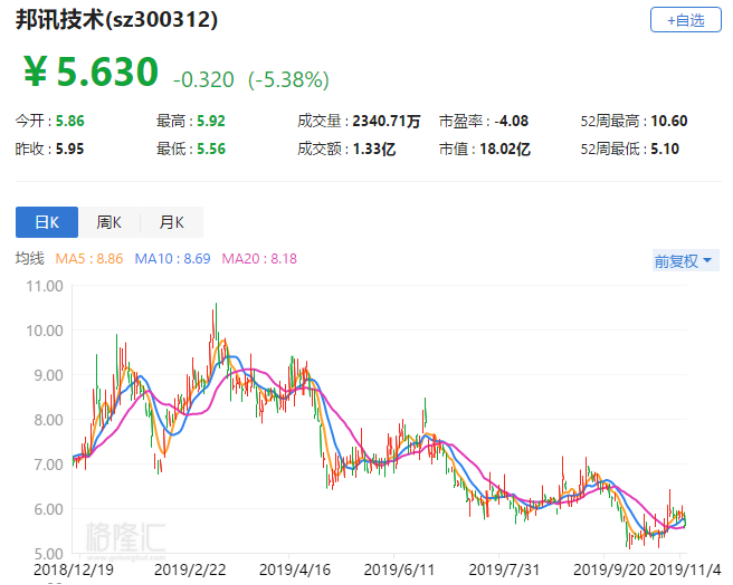Switch to the 周K weekly chart tab
The image size is (733, 585).
pos(109,222)
